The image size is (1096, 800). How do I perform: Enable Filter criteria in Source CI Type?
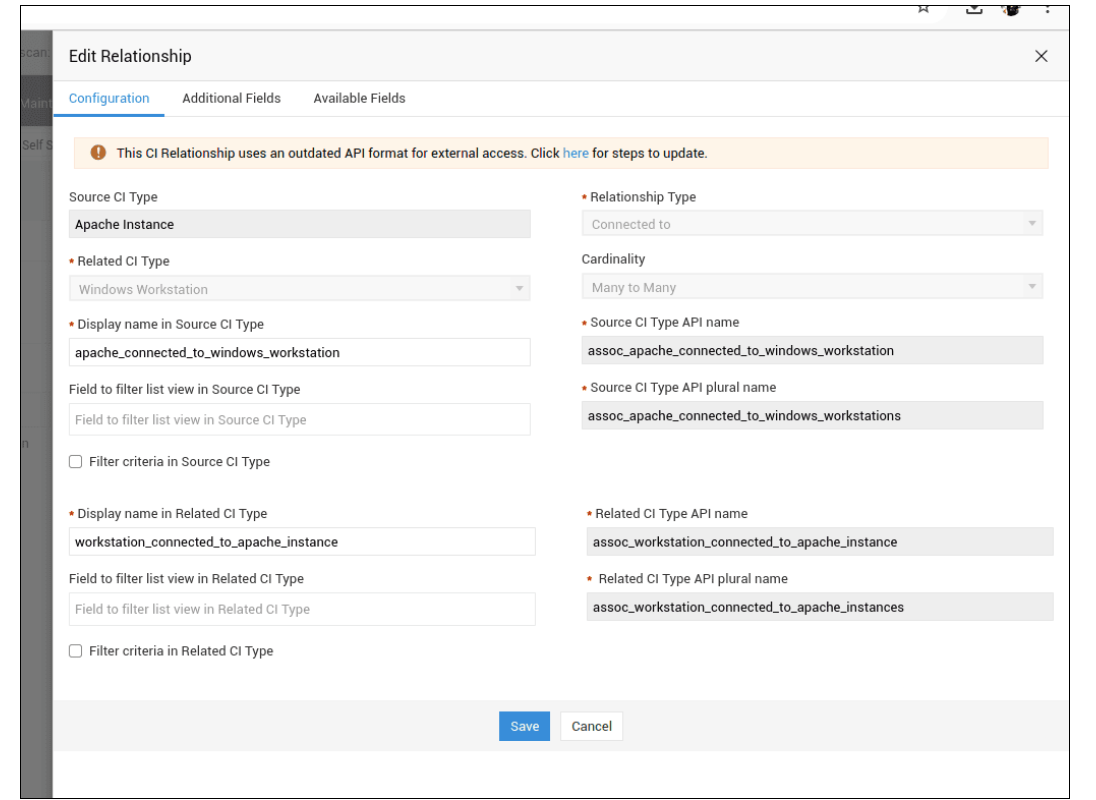(x=76, y=462)
